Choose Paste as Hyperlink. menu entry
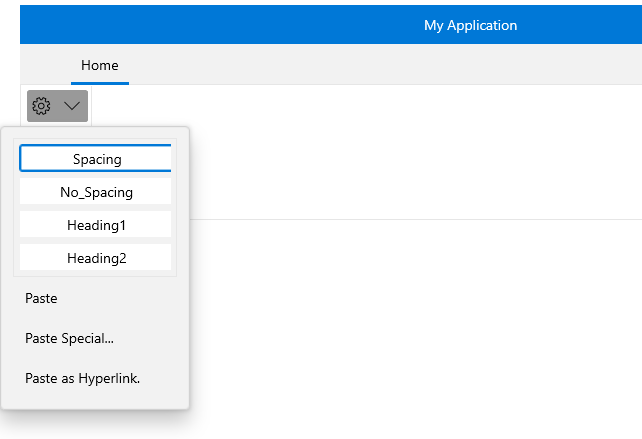 point(82,378)
